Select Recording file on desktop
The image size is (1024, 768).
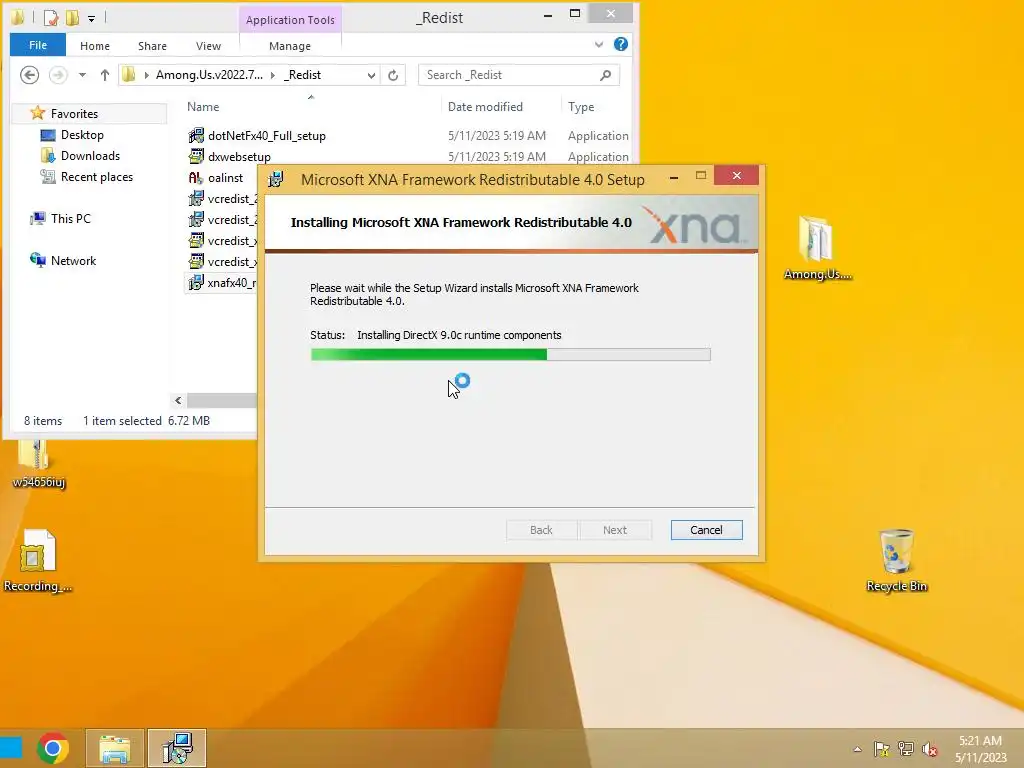(38, 560)
